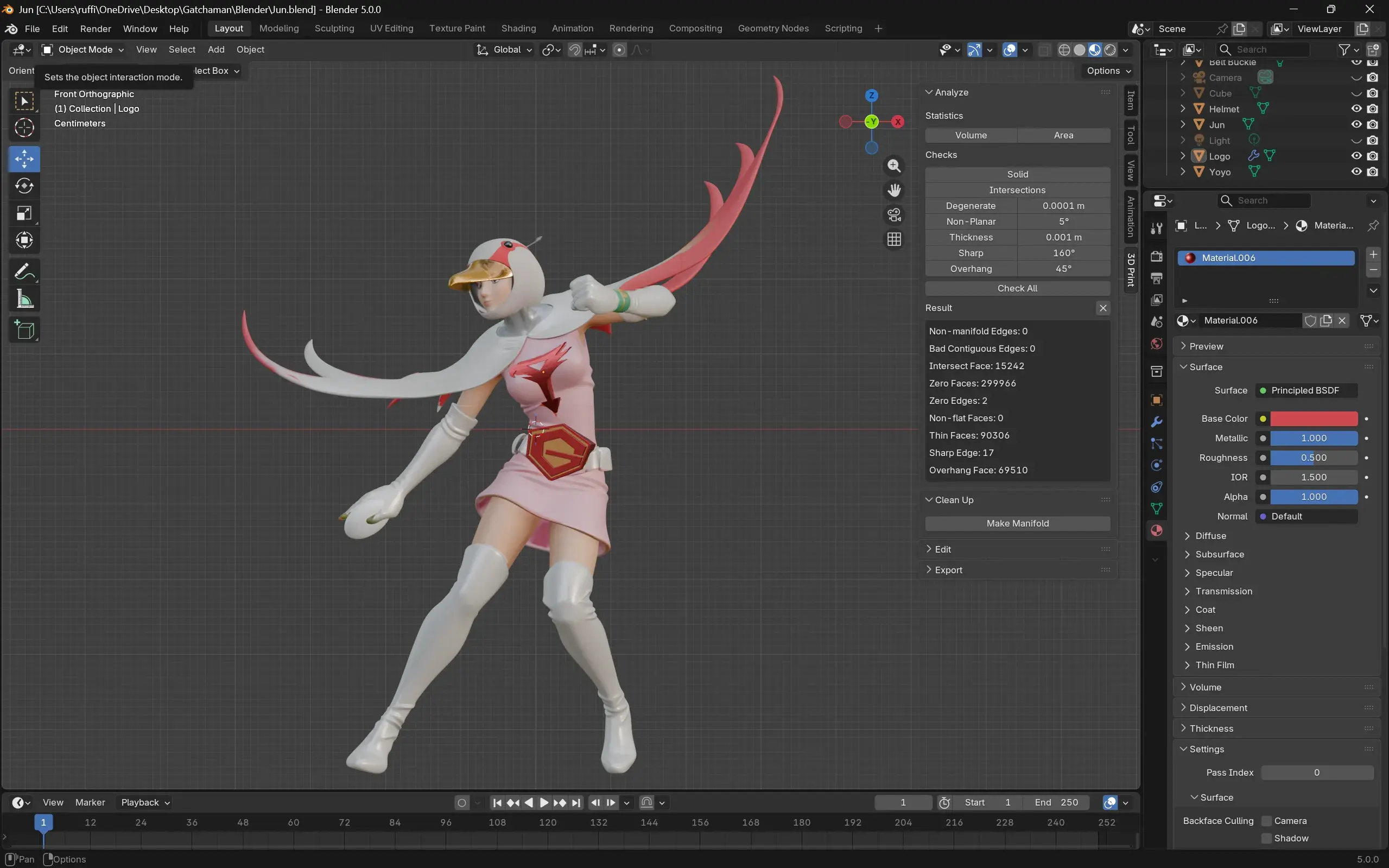Open the Render menu
Screen dimensions: 1389x868
[96, 29]
